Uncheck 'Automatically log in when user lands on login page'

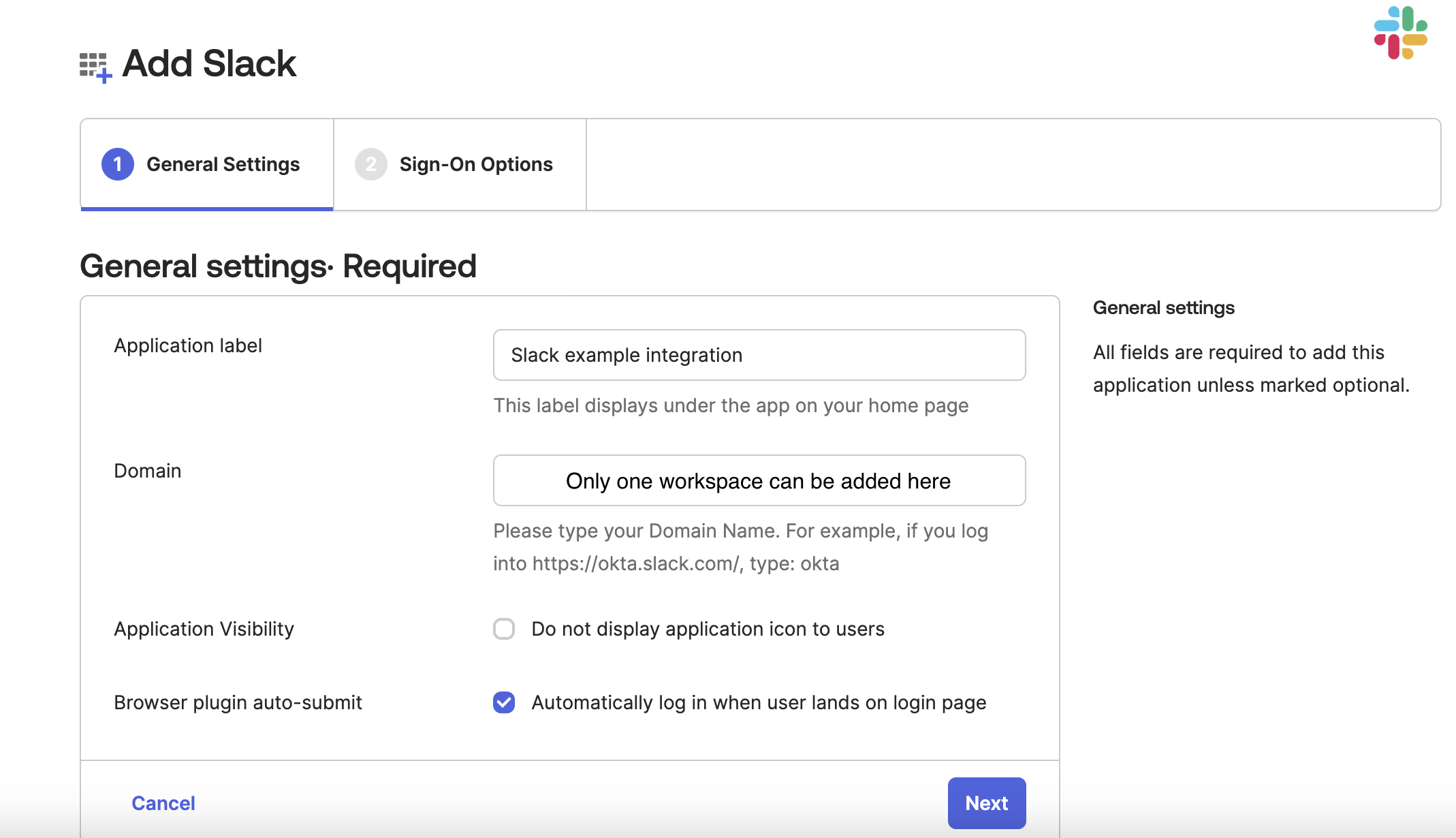pyautogui.click(x=503, y=702)
